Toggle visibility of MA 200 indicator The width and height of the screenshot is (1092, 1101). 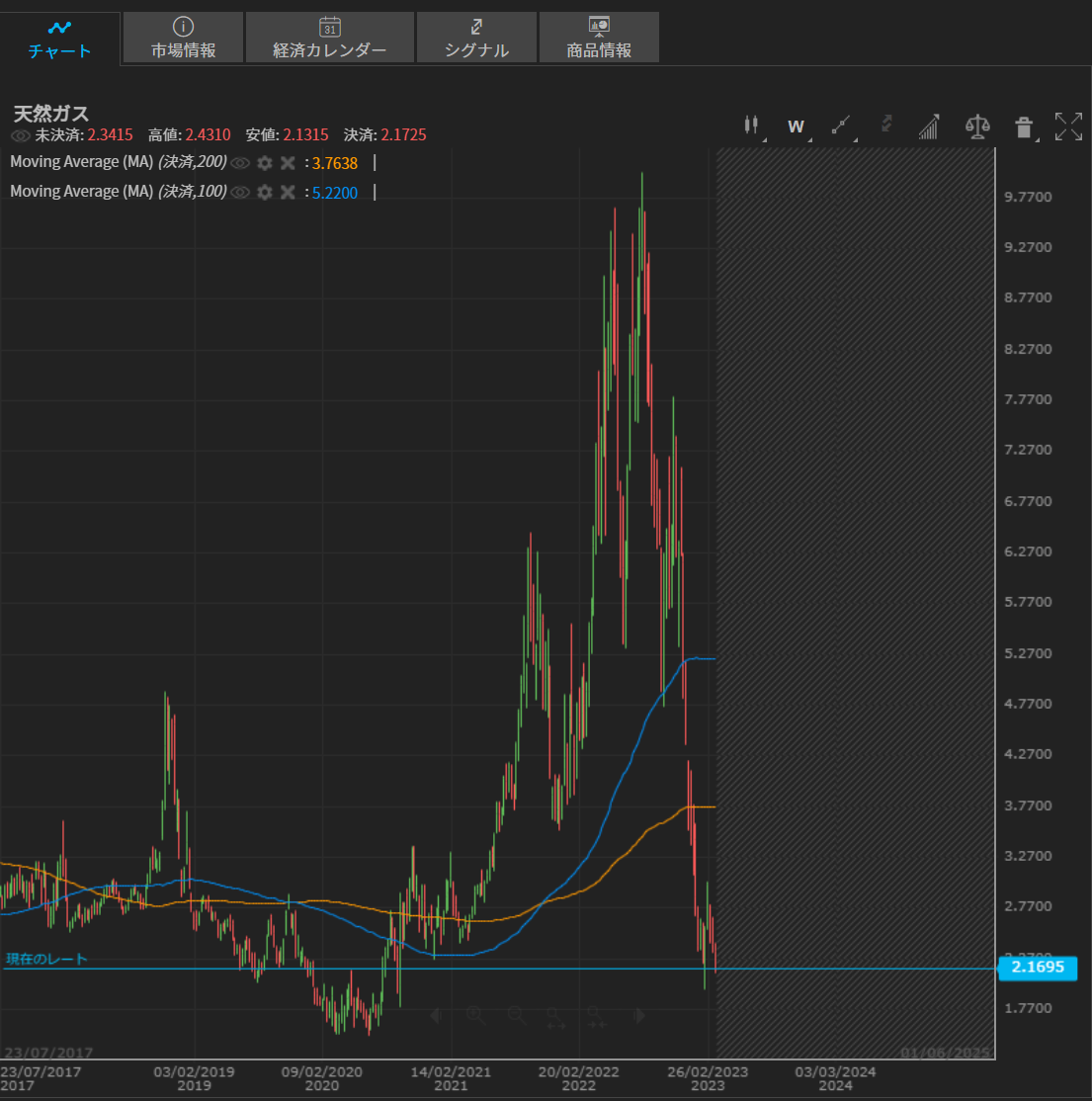tap(240, 163)
